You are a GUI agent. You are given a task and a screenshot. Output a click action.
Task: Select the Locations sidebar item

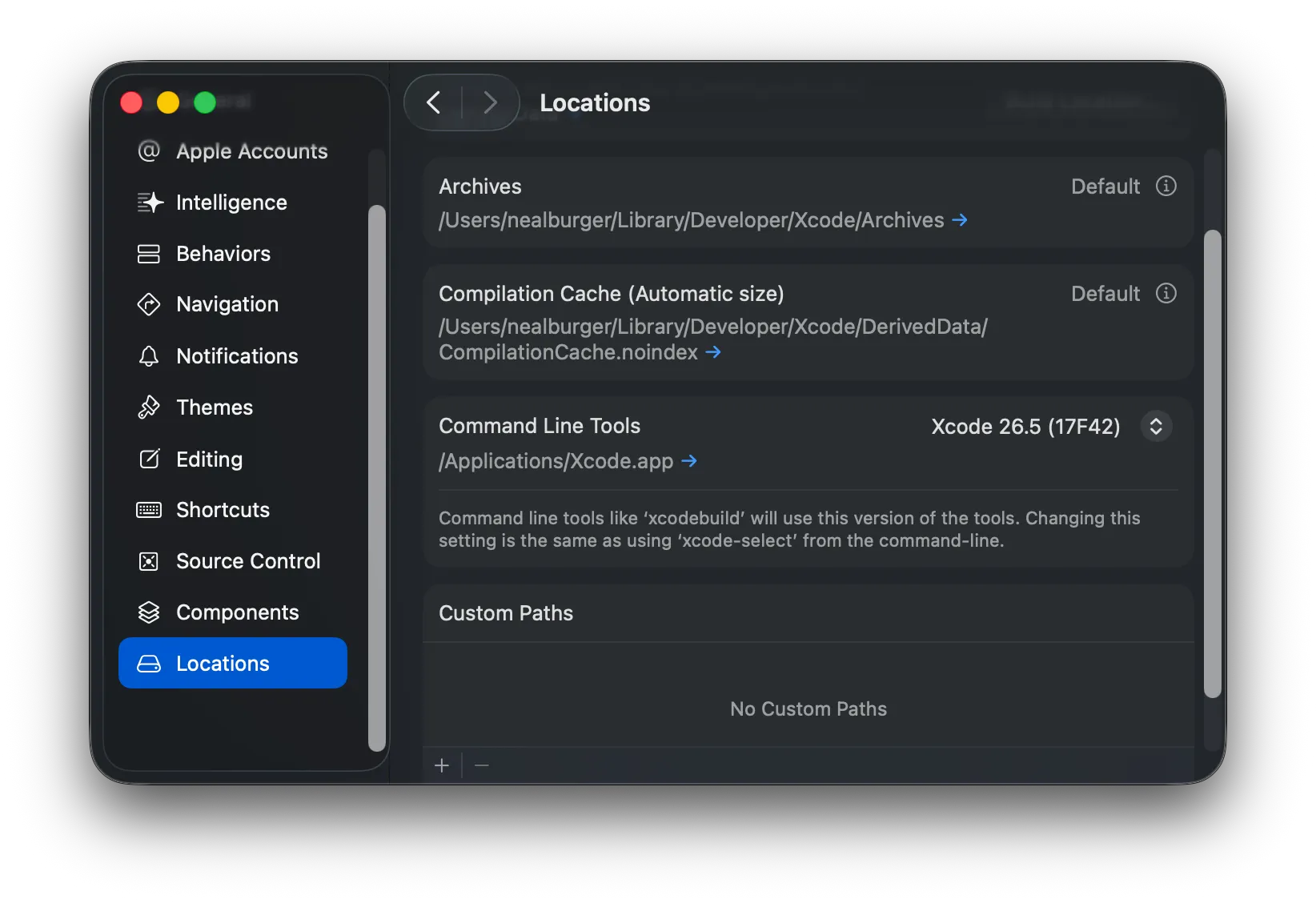(x=233, y=663)
